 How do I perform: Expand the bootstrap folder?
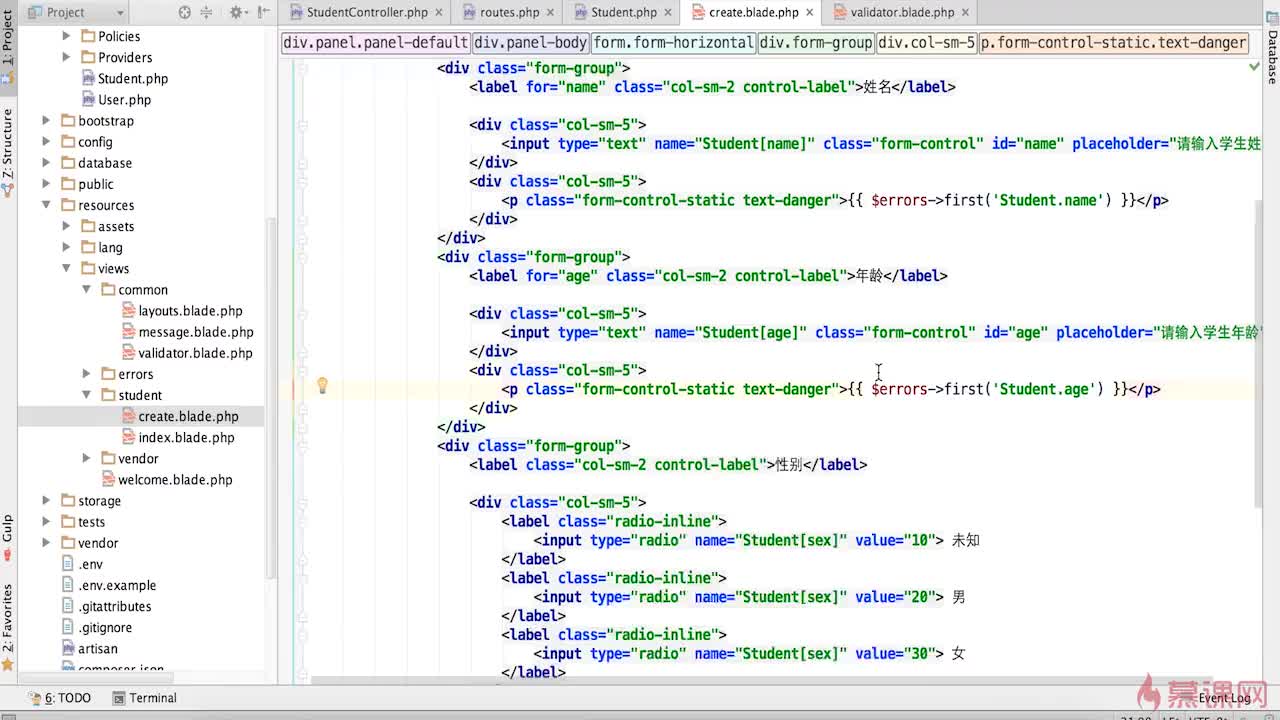pyautogui.click(x=46, y=121)
